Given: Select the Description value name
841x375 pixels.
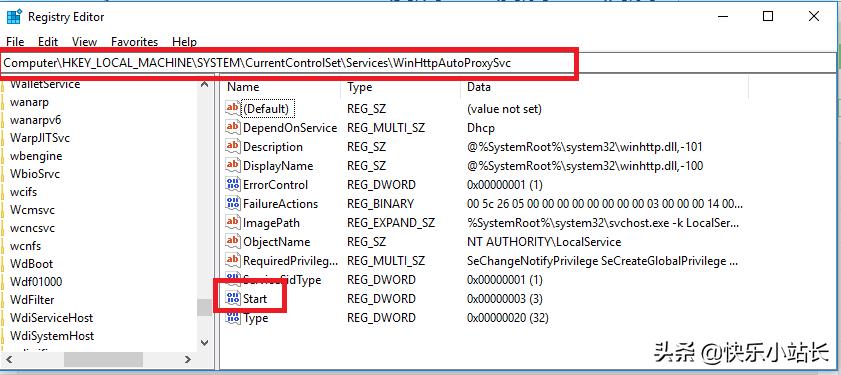Looking at the screenshot, I should [x=273, y=146].
